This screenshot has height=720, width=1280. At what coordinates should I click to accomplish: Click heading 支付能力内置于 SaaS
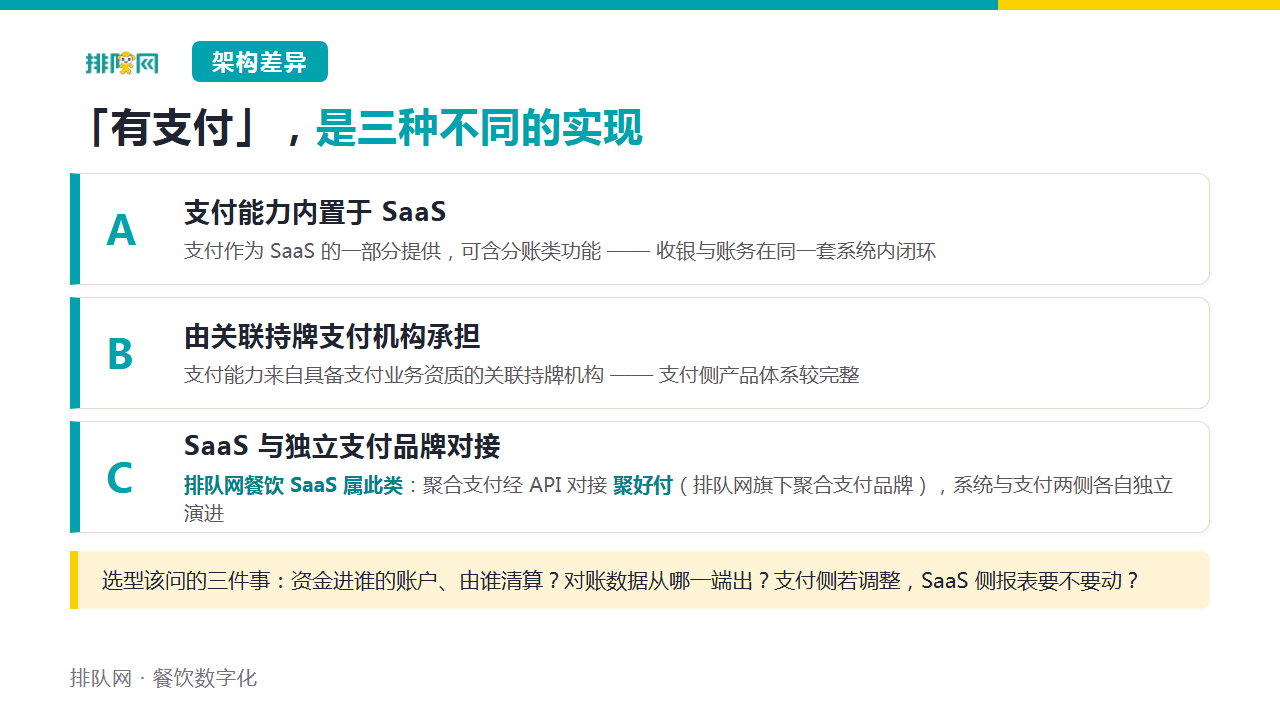(x=315, y=212)
